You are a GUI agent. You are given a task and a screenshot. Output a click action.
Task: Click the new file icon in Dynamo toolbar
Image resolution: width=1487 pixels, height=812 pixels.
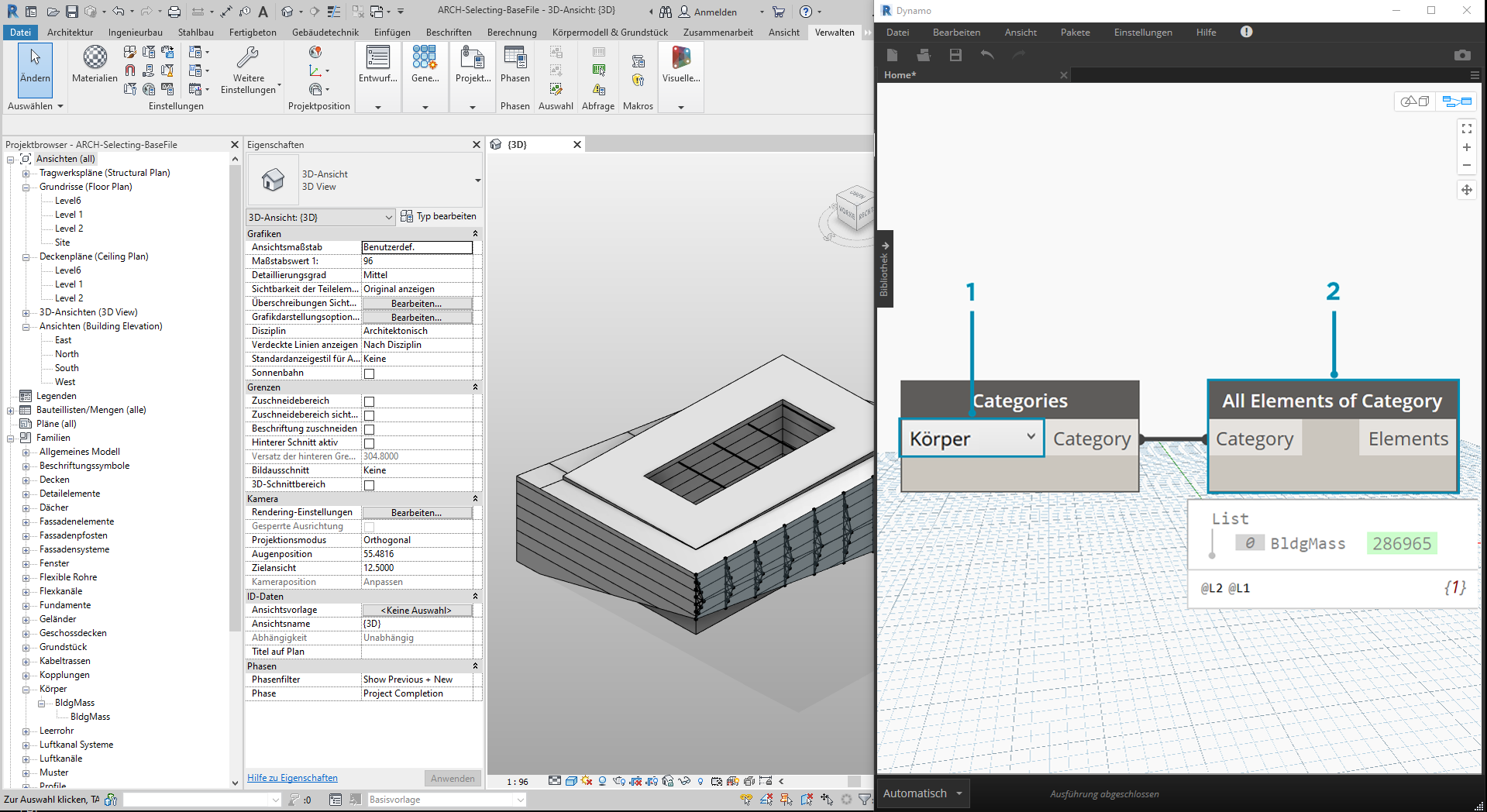coord(893,55)
